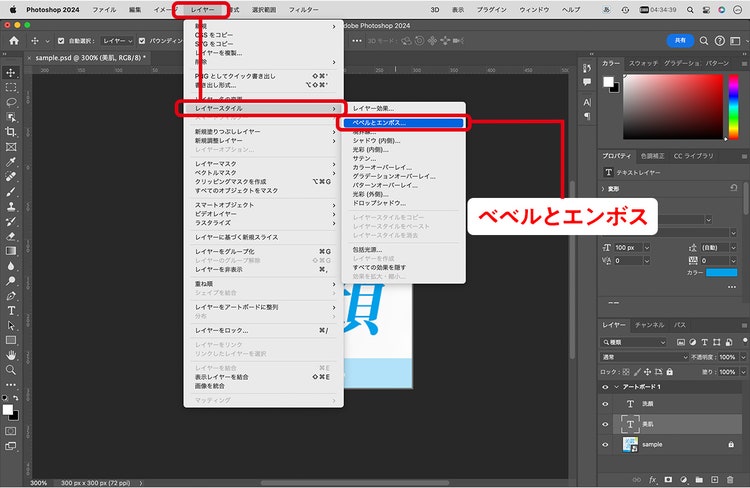Open the layer filter 種類 dropdown
The image size is (750, 488).
point(633,342)
